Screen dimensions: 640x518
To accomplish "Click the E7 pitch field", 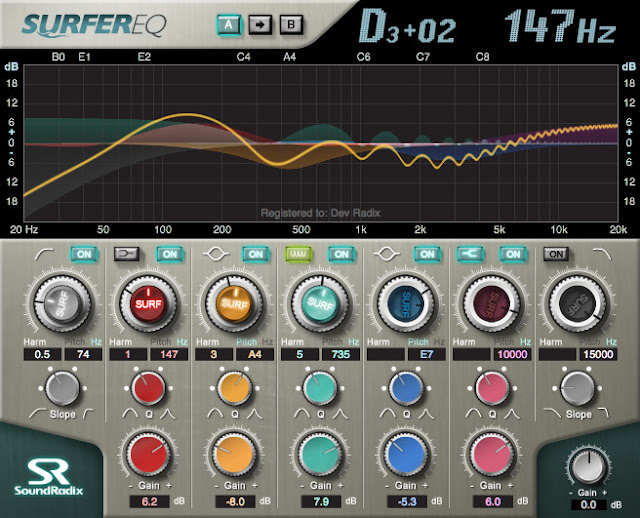I will 427,354.
